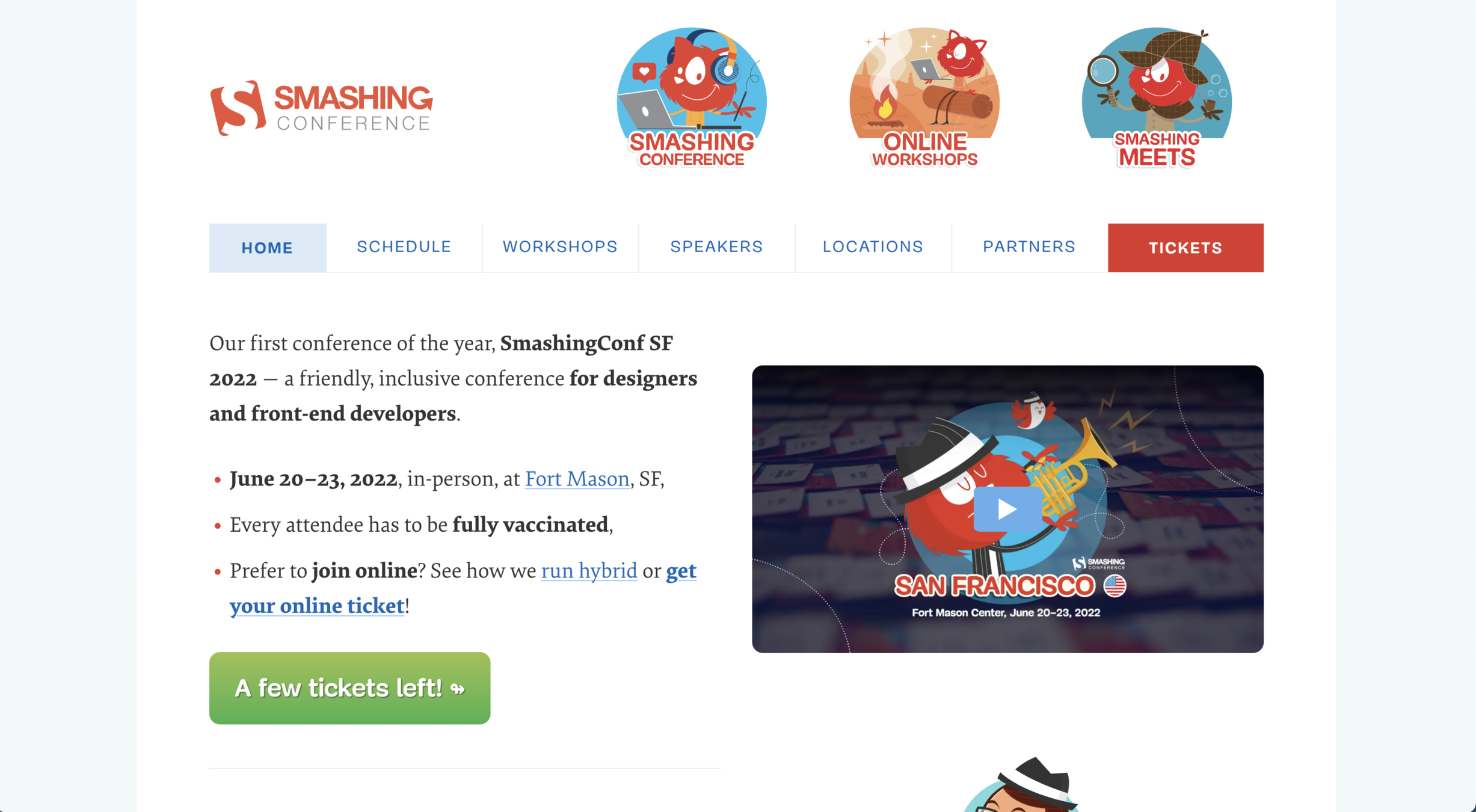Play the San Francisco conference video

[x=1007, y=509]
